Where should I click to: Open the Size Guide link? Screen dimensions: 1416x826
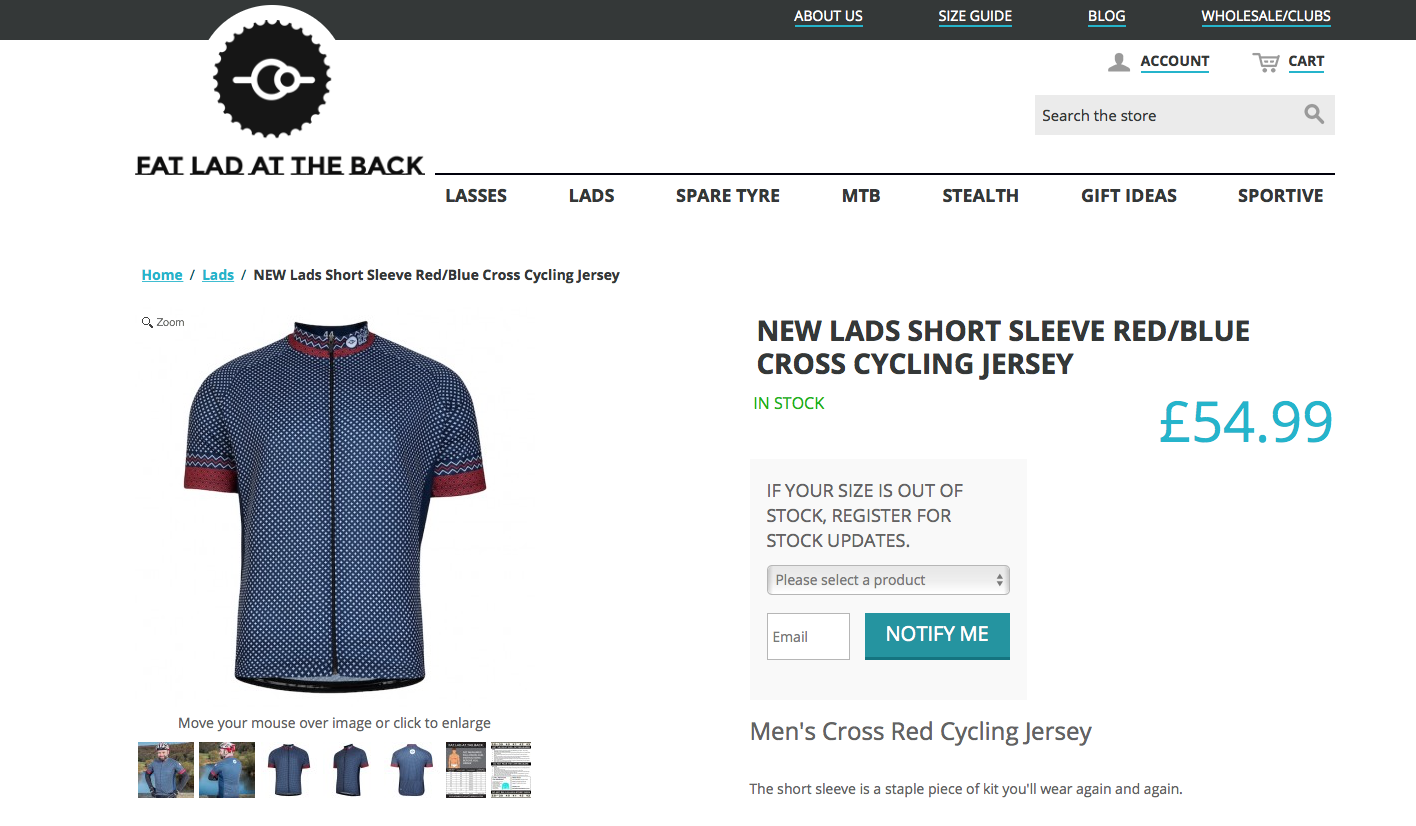coord(975,16)
